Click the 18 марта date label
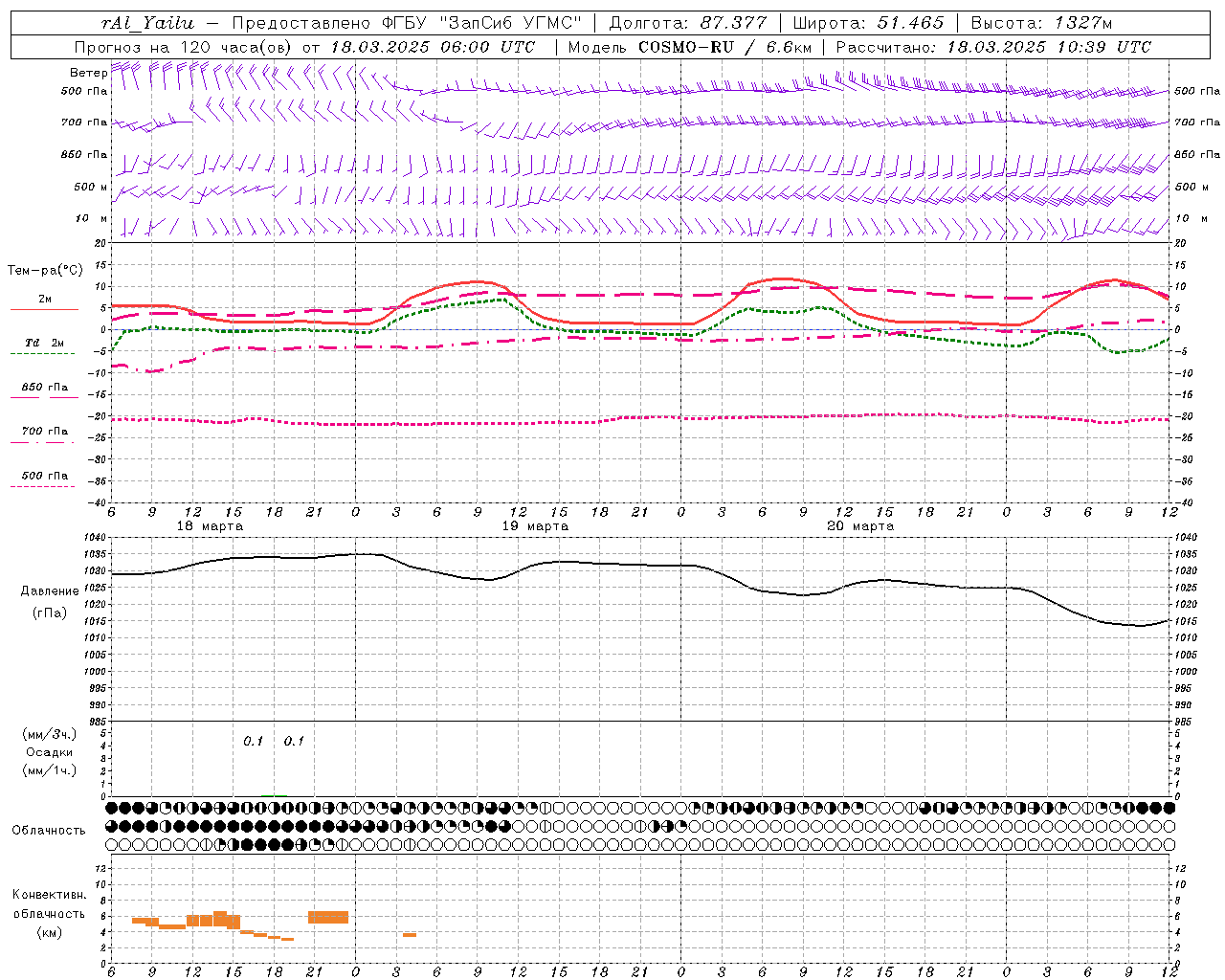The width and height of the screenshot is (1225, 980). (x=210, y=526)
